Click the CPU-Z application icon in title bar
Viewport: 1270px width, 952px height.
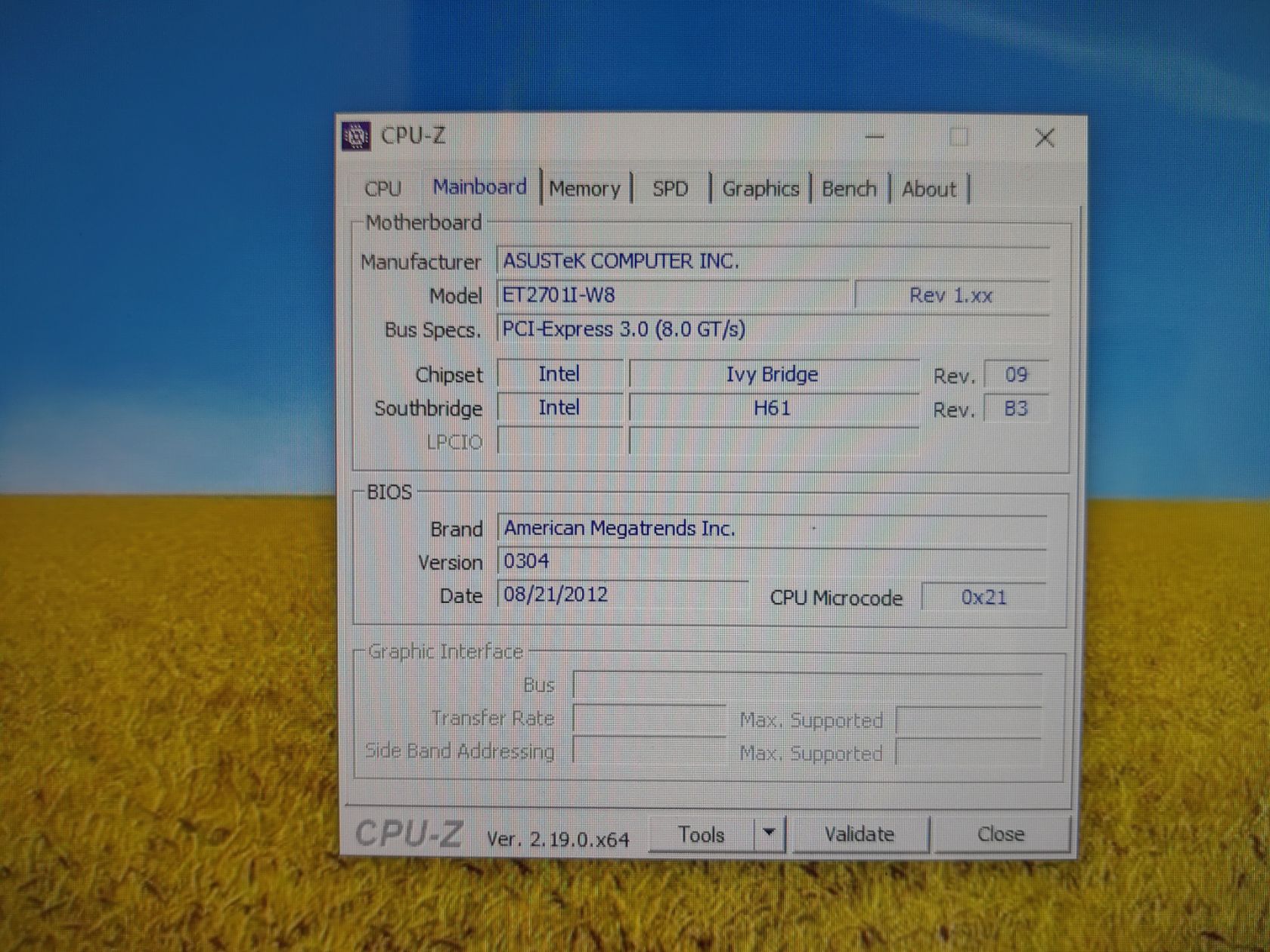coord(356,137)
